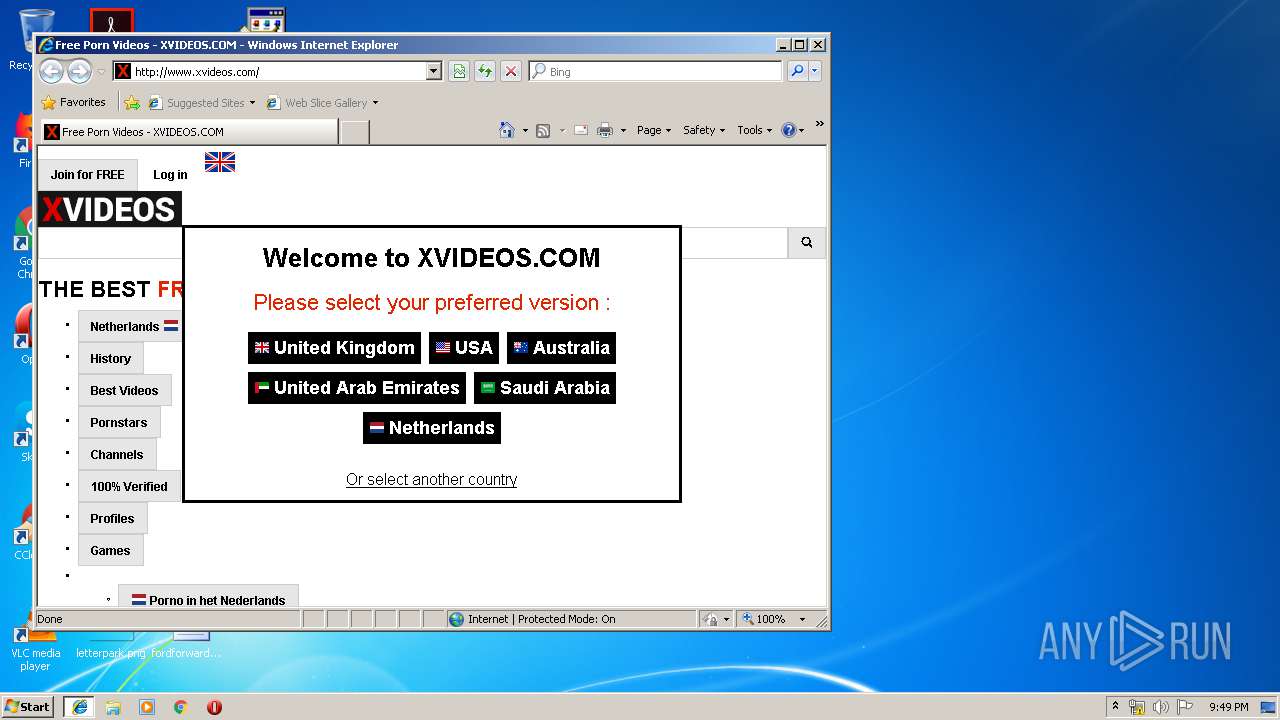
Task: Open the Windows Start menu
Action: point(27,706)
